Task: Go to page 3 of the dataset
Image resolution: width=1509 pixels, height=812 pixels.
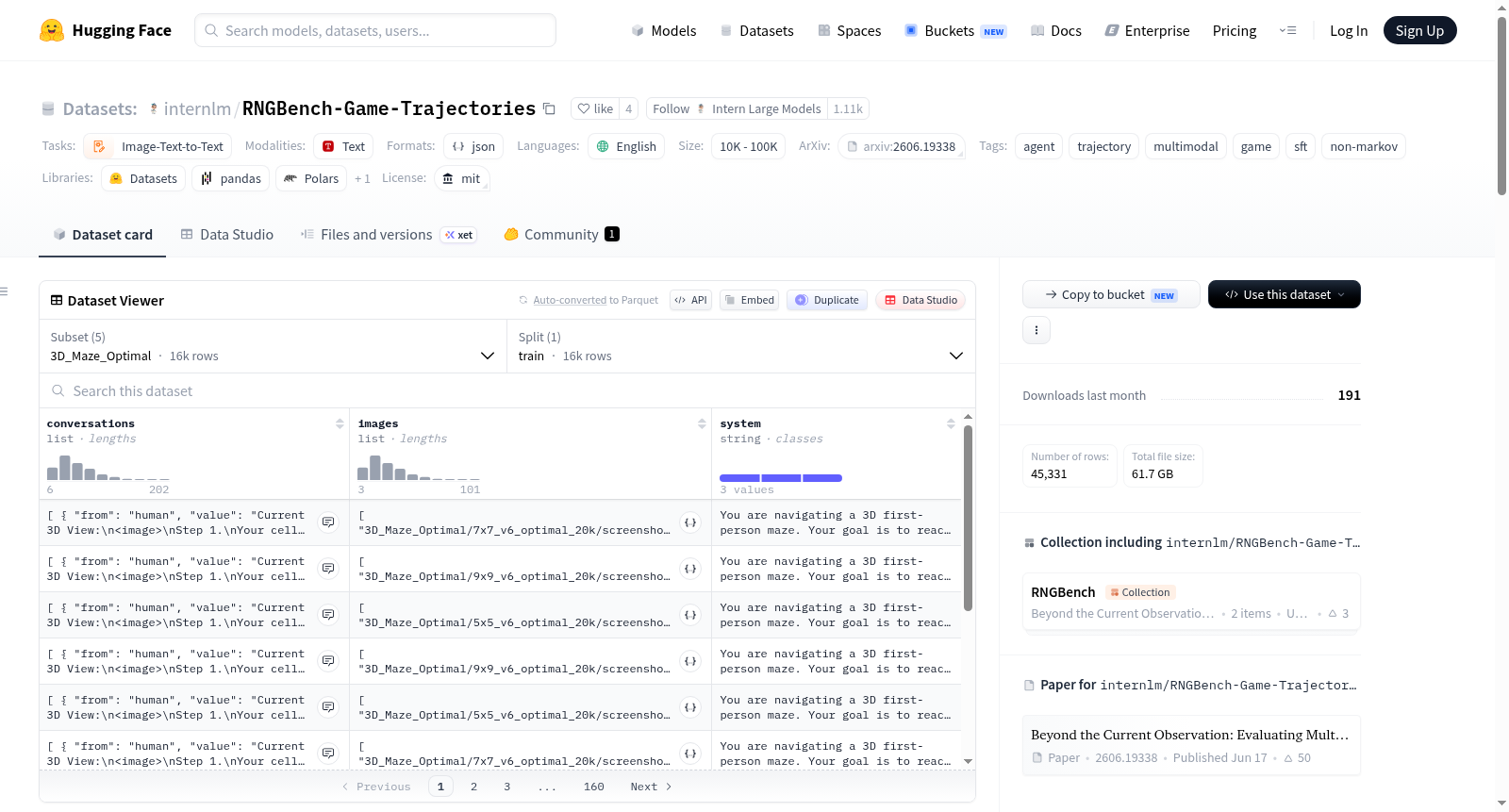Action: (x=507, y=787)
